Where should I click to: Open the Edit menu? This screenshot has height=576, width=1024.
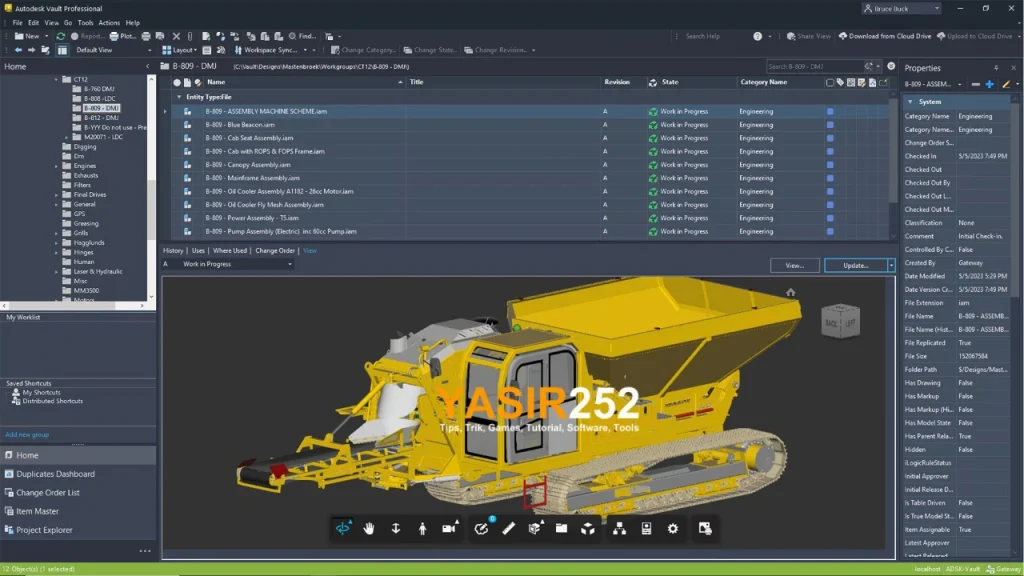coord(33,23)
